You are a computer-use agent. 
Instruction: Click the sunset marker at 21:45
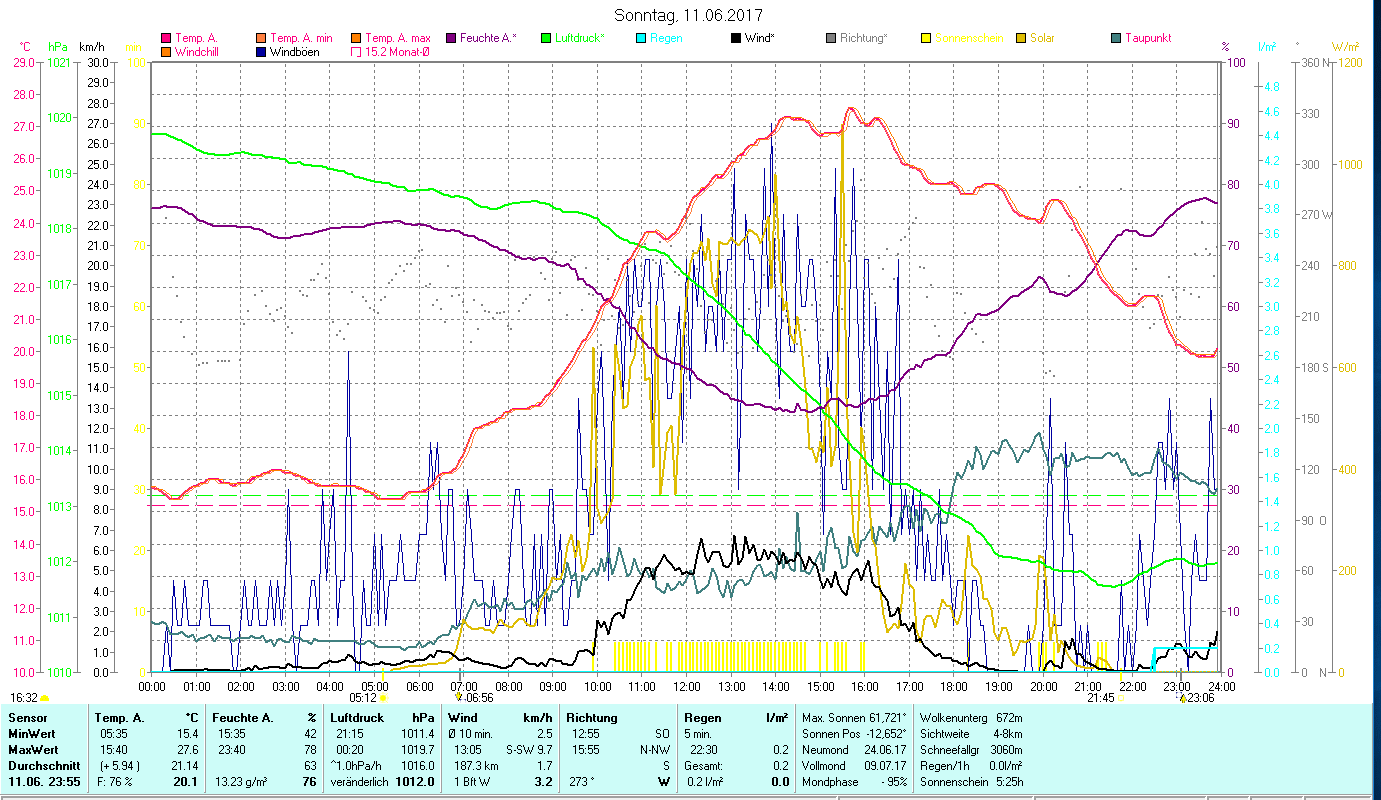point(1120,698)
